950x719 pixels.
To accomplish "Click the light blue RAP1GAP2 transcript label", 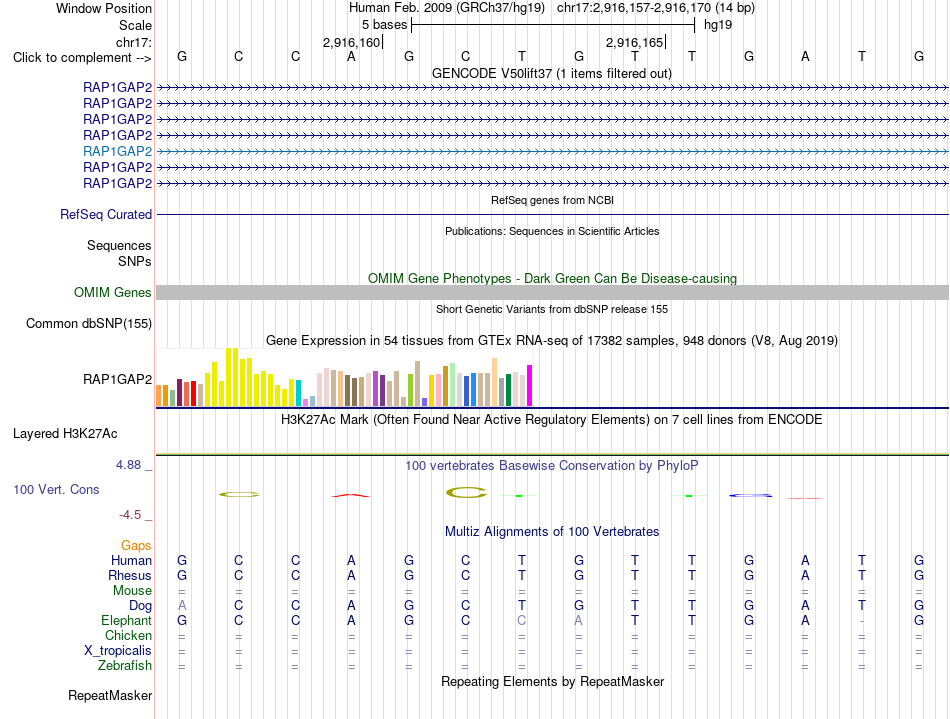I will pyautogui.click(x=118, y=151).
